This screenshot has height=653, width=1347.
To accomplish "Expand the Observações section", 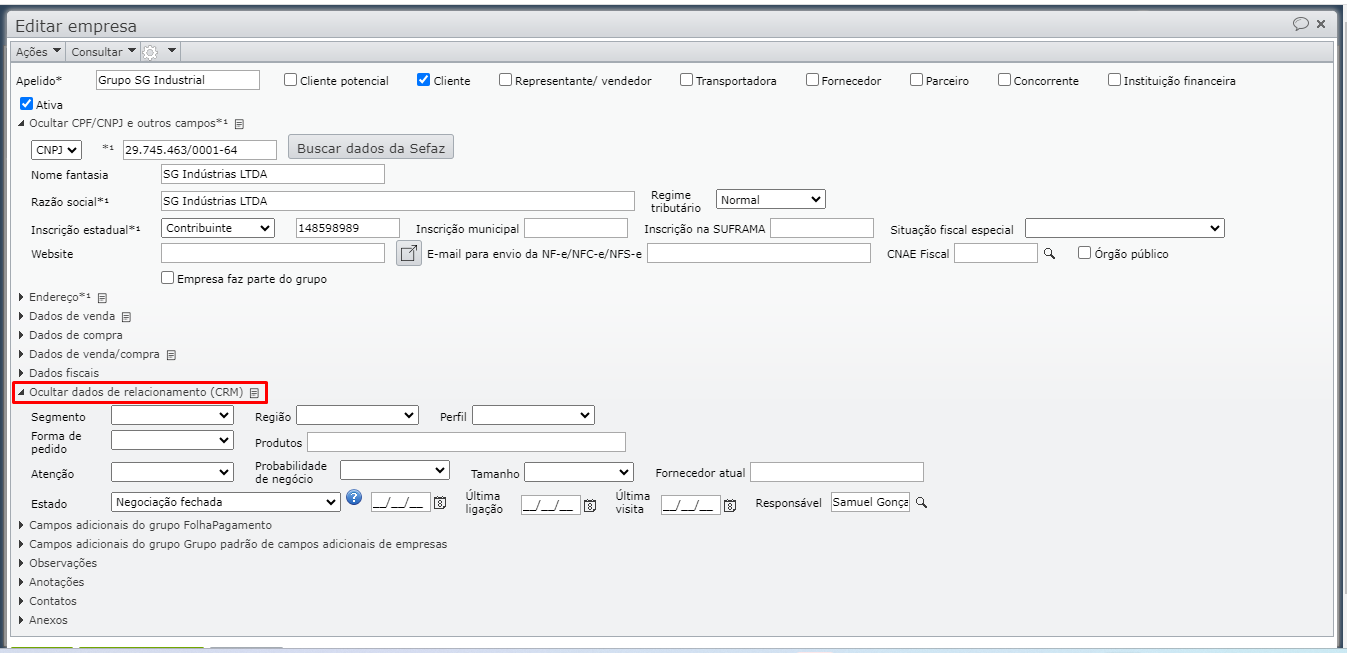I will click(57, 563).
